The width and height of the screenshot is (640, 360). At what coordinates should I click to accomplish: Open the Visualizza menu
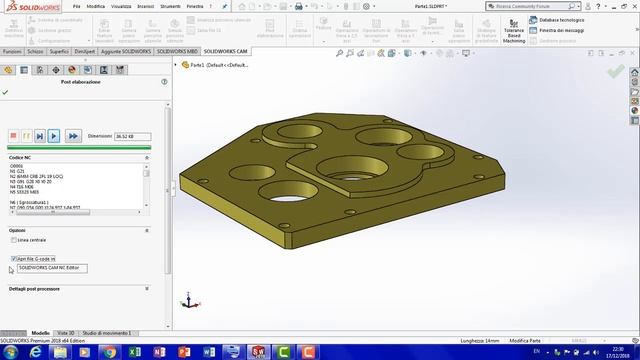tap(121, 6)
